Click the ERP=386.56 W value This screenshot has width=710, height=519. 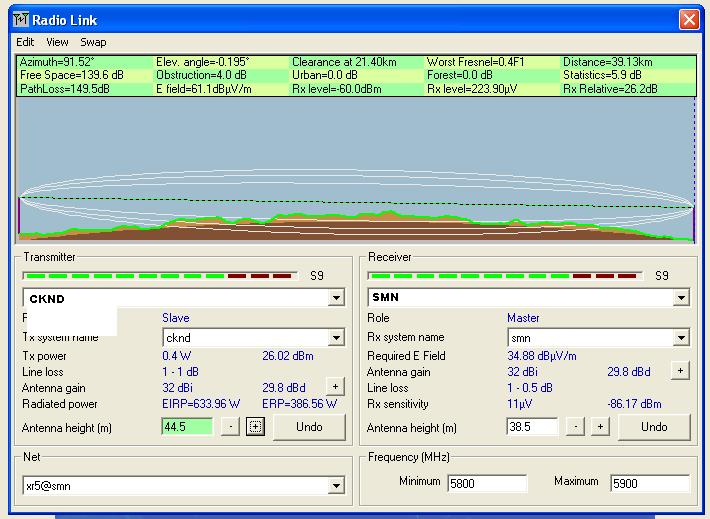click(300, 404)
